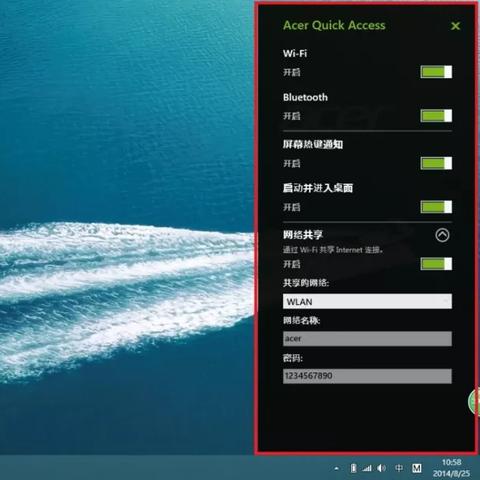Image resolution: width=480 pixels, height=480 pixels.
Task: Click the '通过 Wi-Fi 共享 Internet 连接' description
Action: pos(333,250)
